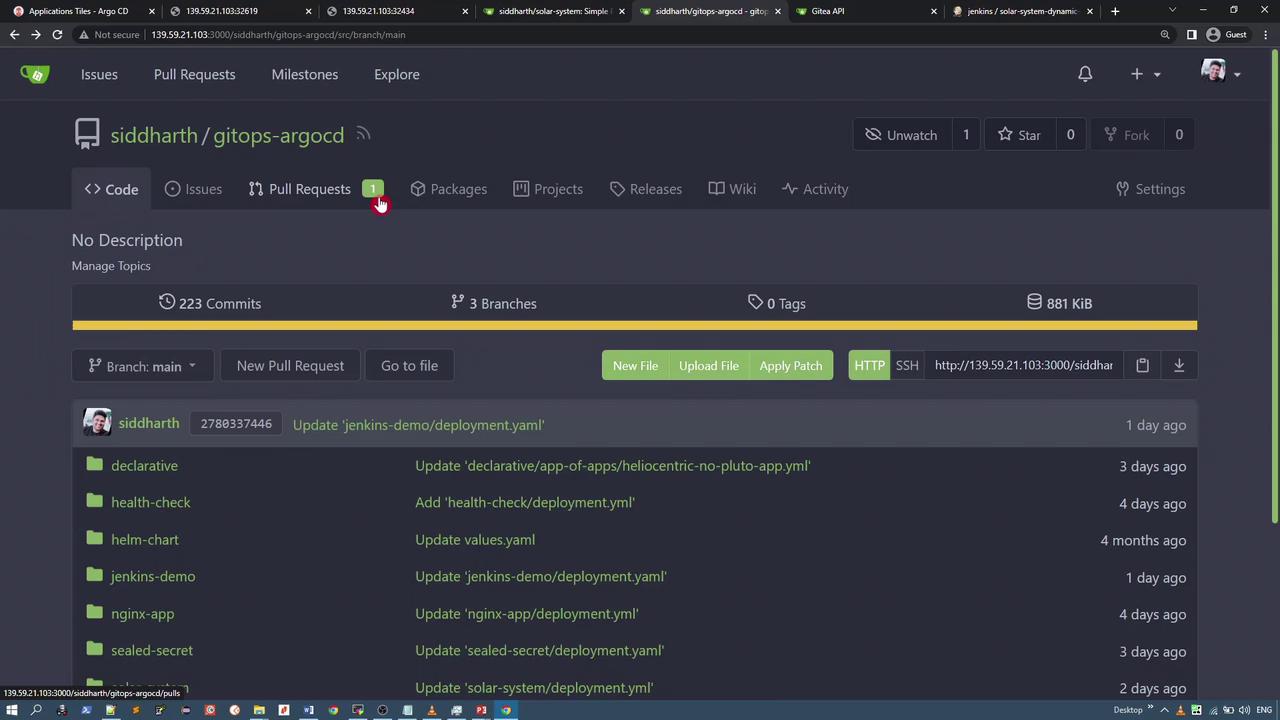1280x720 pixels.
Task: Open the Pull Requests repository tab
Action: (x=309, y=189)
